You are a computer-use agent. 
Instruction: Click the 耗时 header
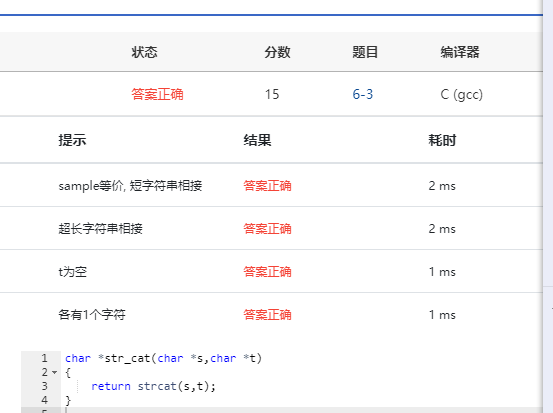442,140
